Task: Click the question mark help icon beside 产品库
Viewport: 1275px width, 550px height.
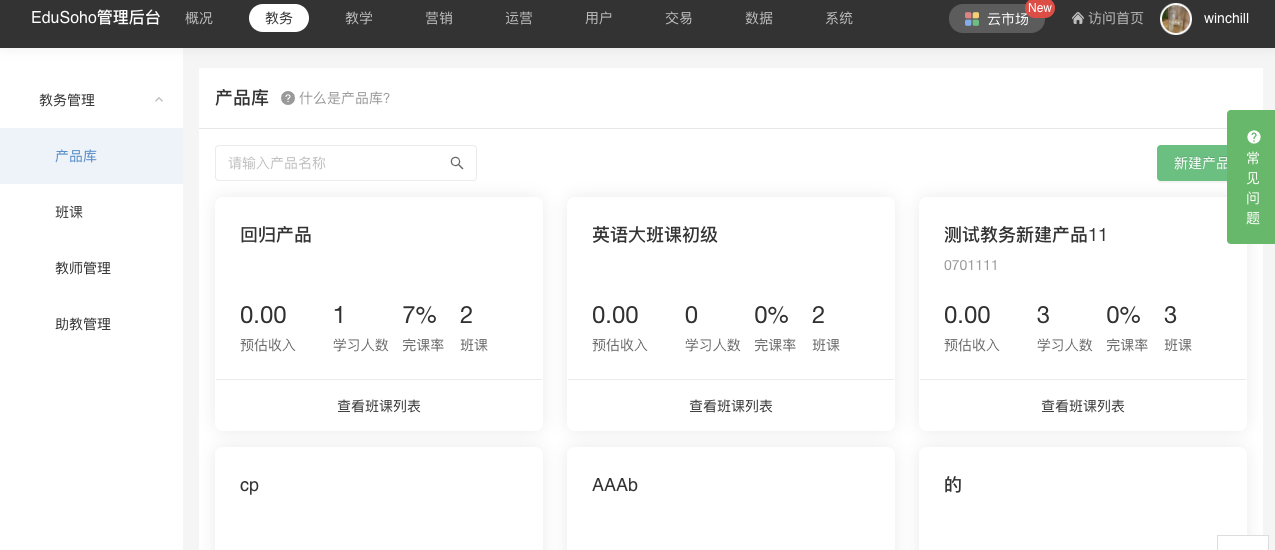Action: (x=288, y=98)
